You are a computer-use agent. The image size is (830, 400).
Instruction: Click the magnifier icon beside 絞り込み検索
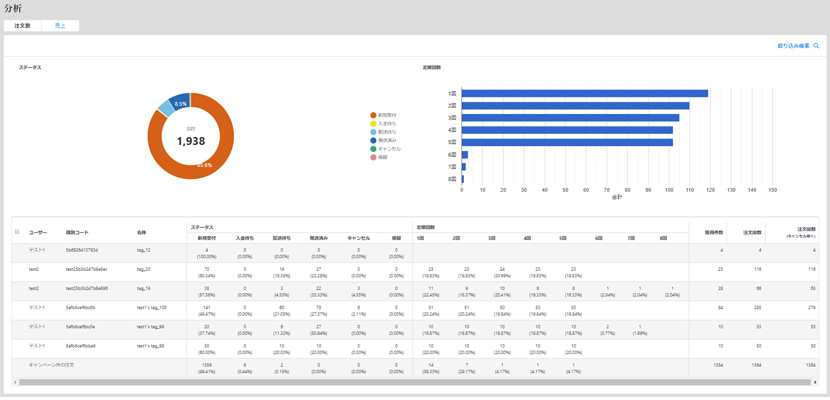817,46
